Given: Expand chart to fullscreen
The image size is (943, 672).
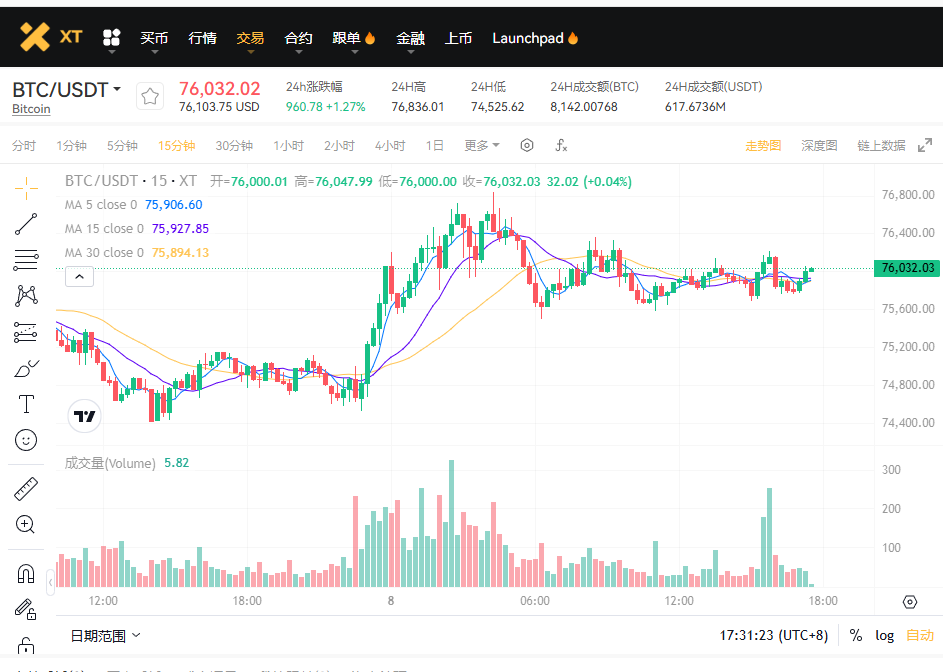Looking at the screenshot, I should 925,145.
